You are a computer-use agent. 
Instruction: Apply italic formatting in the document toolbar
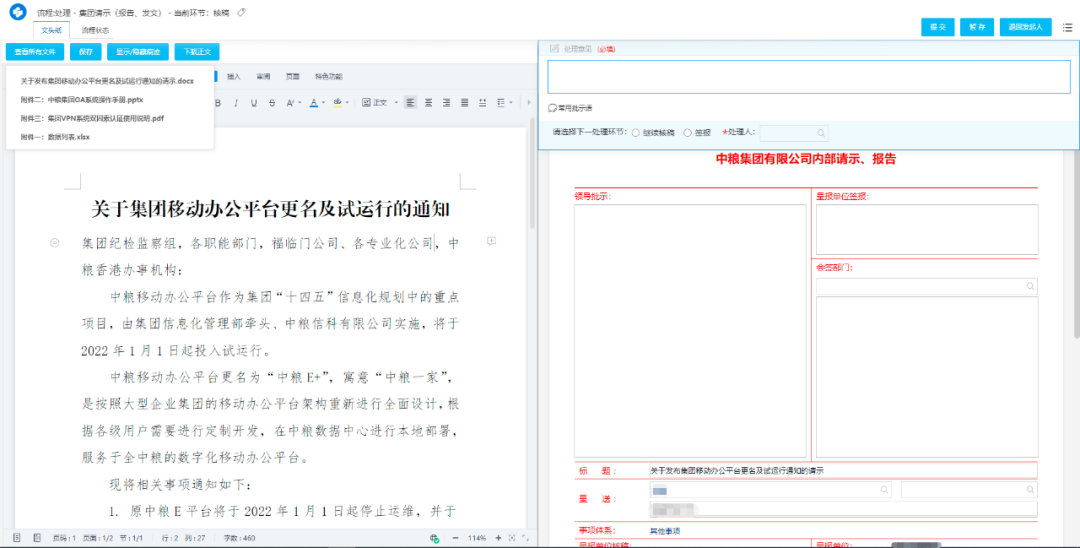point(236,103)
